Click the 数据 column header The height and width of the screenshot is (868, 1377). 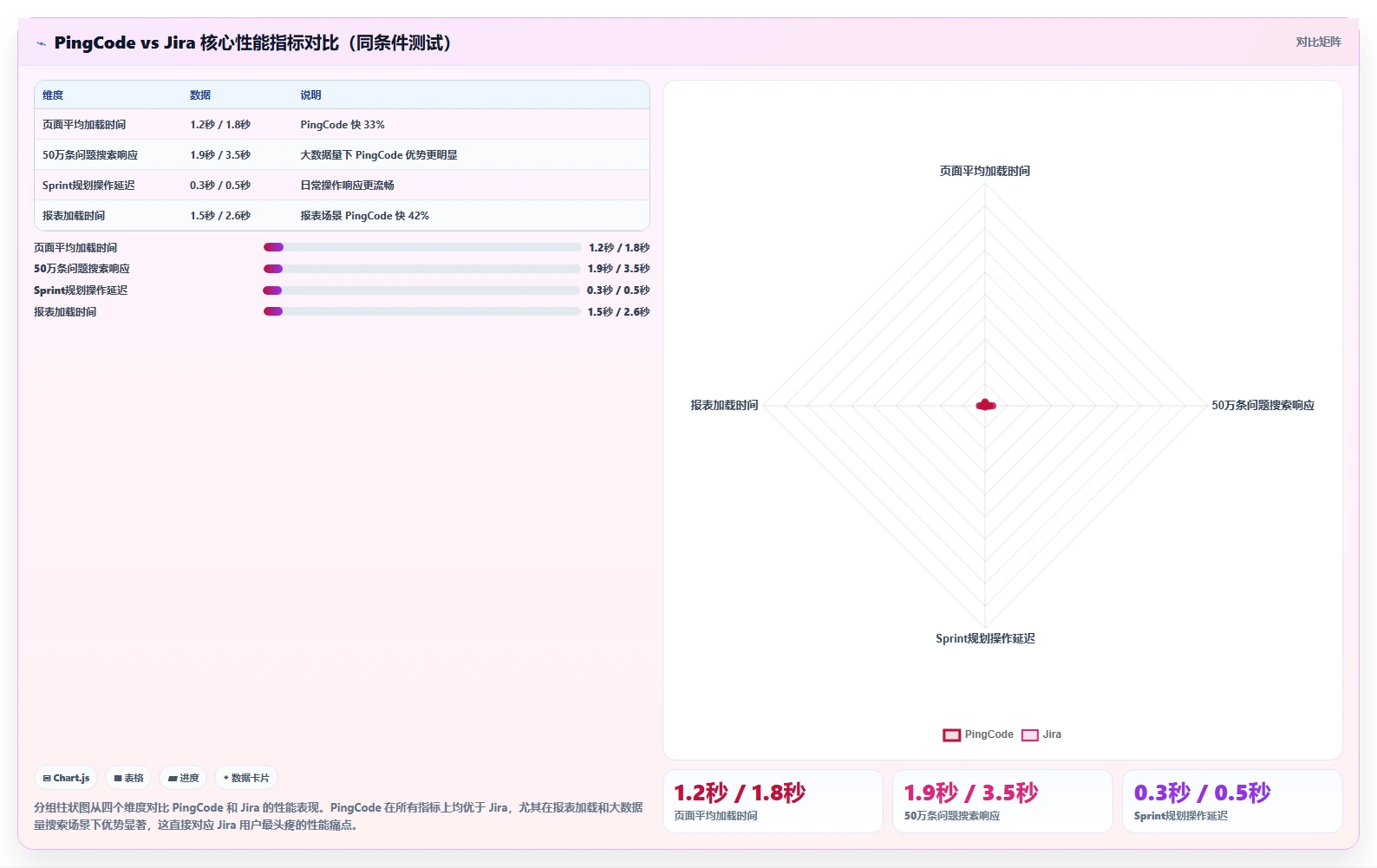[200, 95]
